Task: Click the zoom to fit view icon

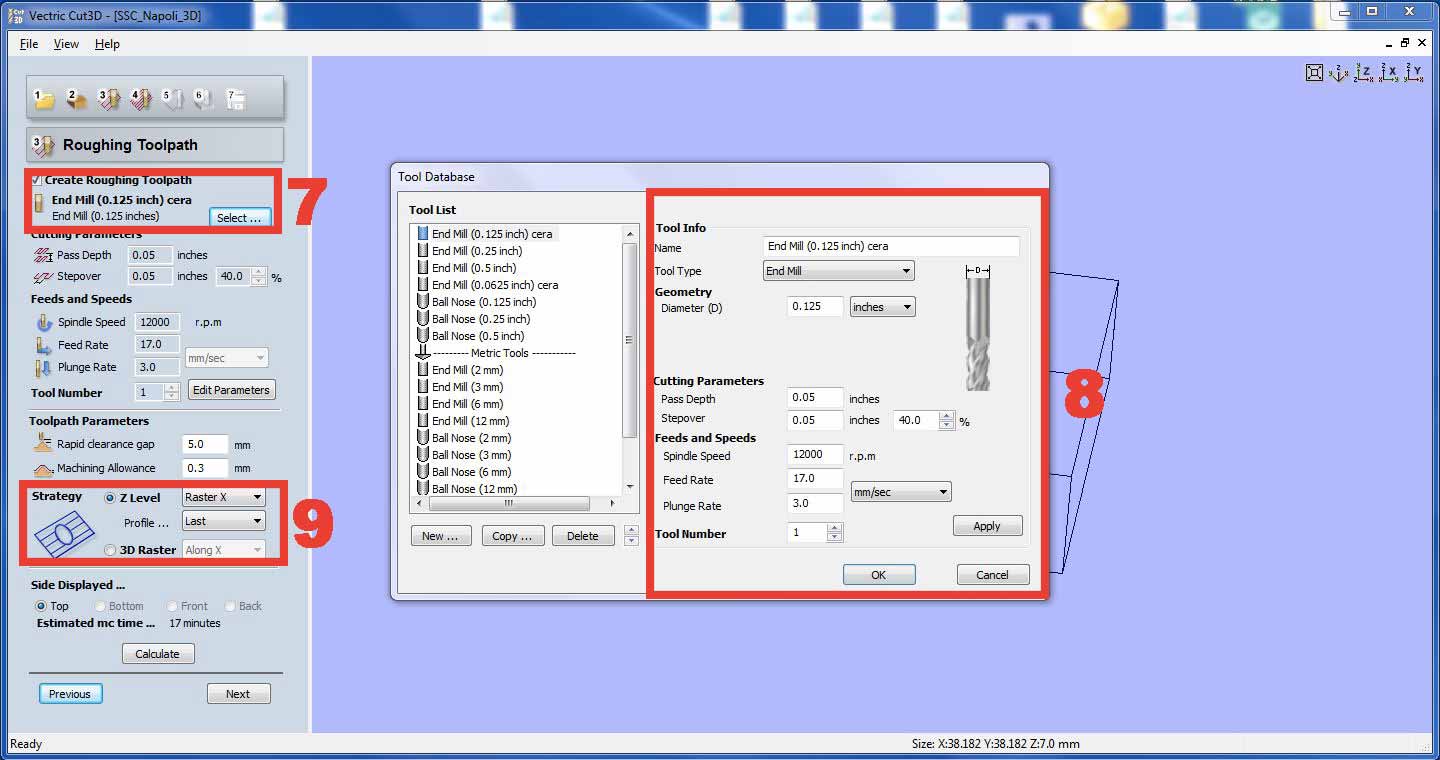Action: [1314, 72]
